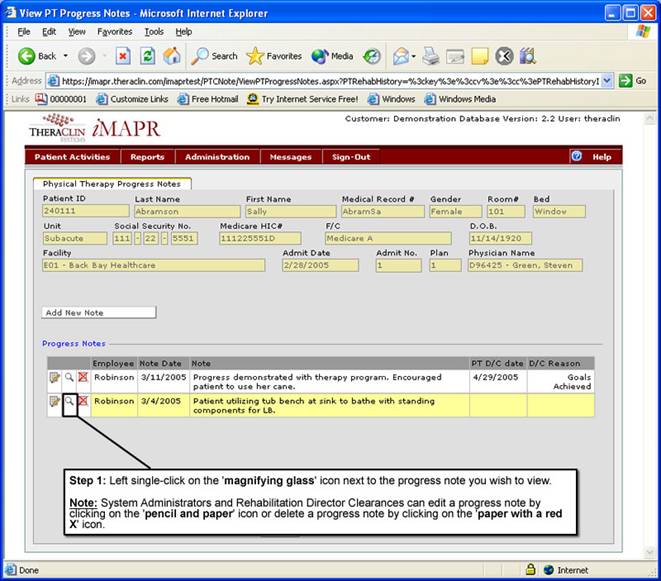The image size is (661, 581).
Task: Edit the 3/4/2005 progress note
Action: click(54, 402)
